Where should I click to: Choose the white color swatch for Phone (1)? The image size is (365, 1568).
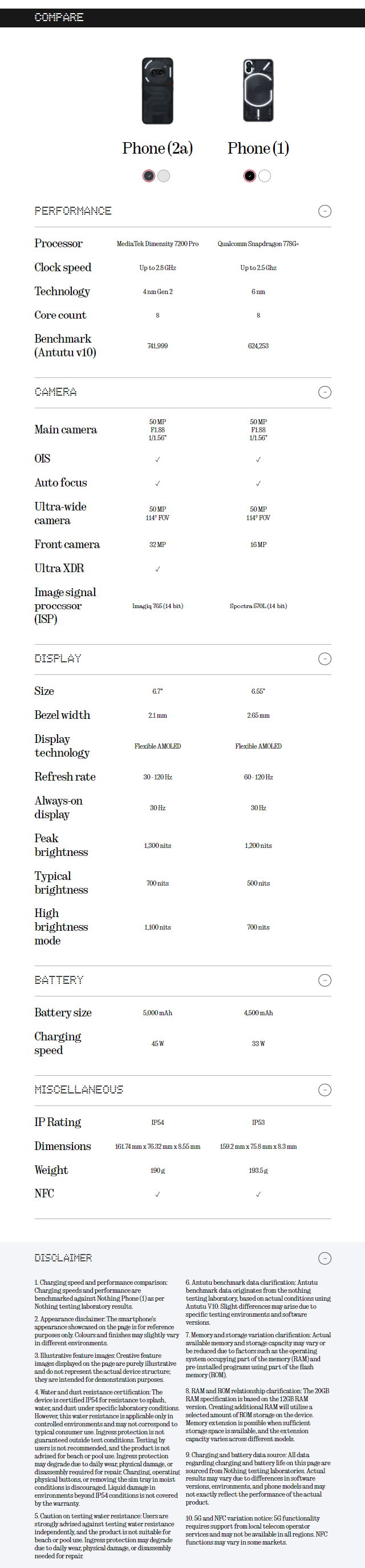[265, 176]
